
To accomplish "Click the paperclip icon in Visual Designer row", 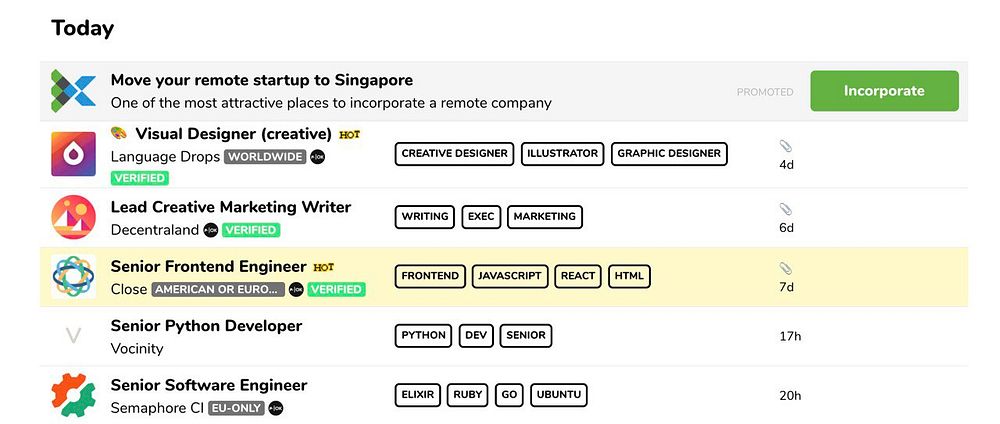I will click(786, 147).
